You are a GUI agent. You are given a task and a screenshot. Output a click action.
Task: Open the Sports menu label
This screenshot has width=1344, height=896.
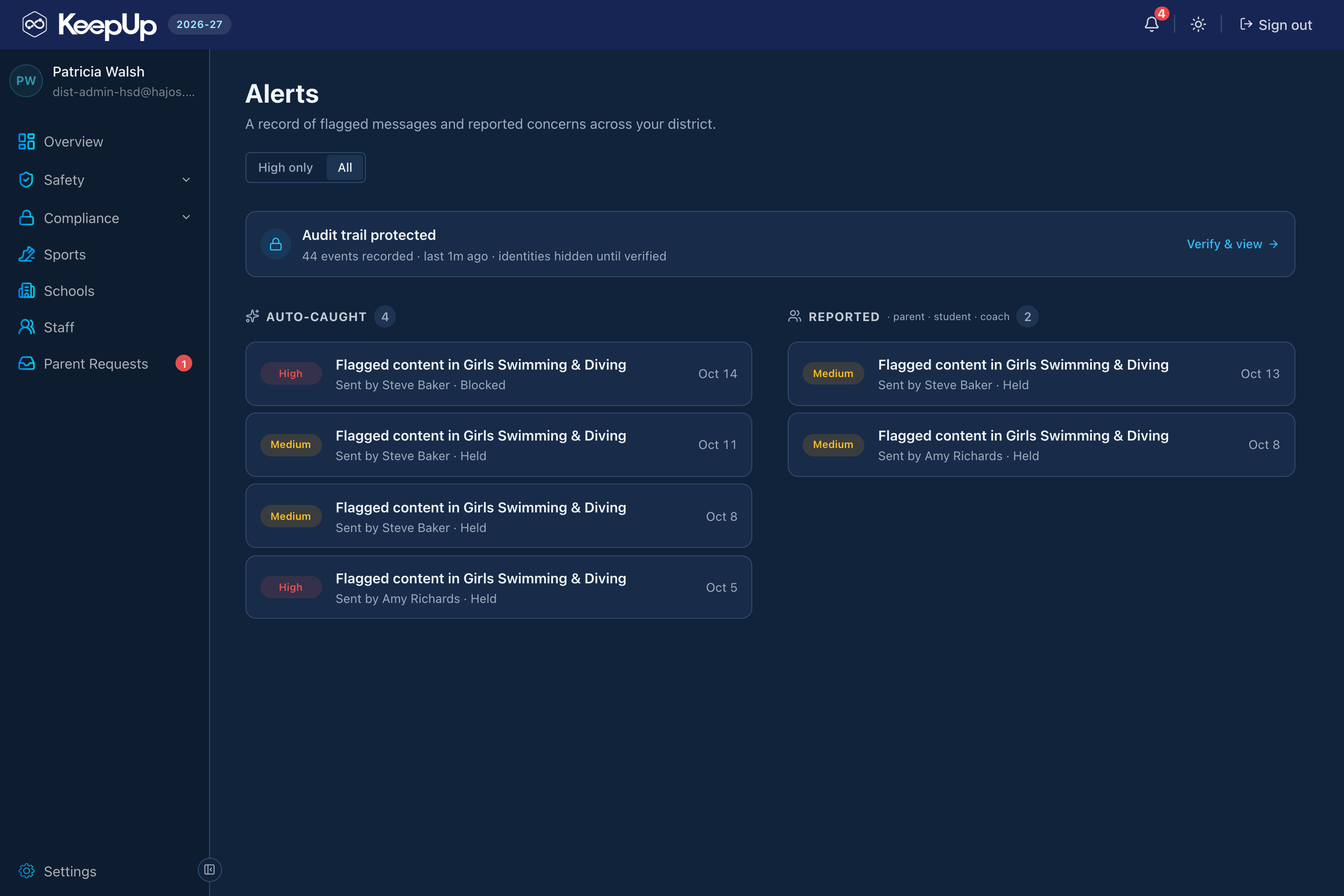pyautogui.click(x=64, y=254)
